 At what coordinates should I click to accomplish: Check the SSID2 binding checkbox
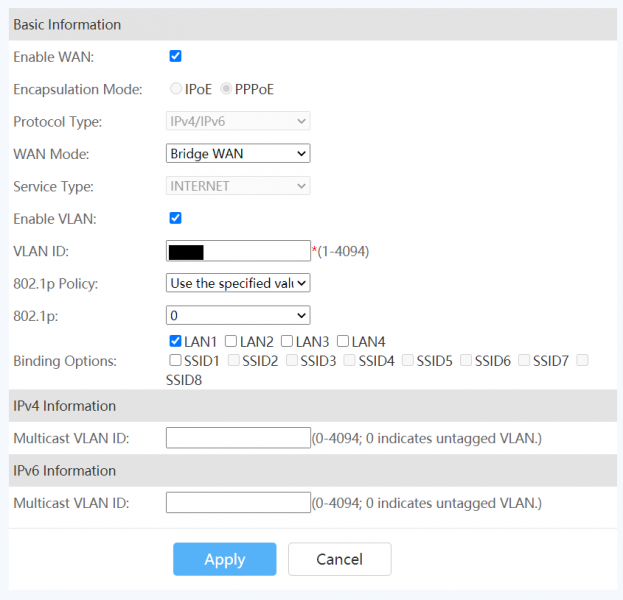pos(234,360)
